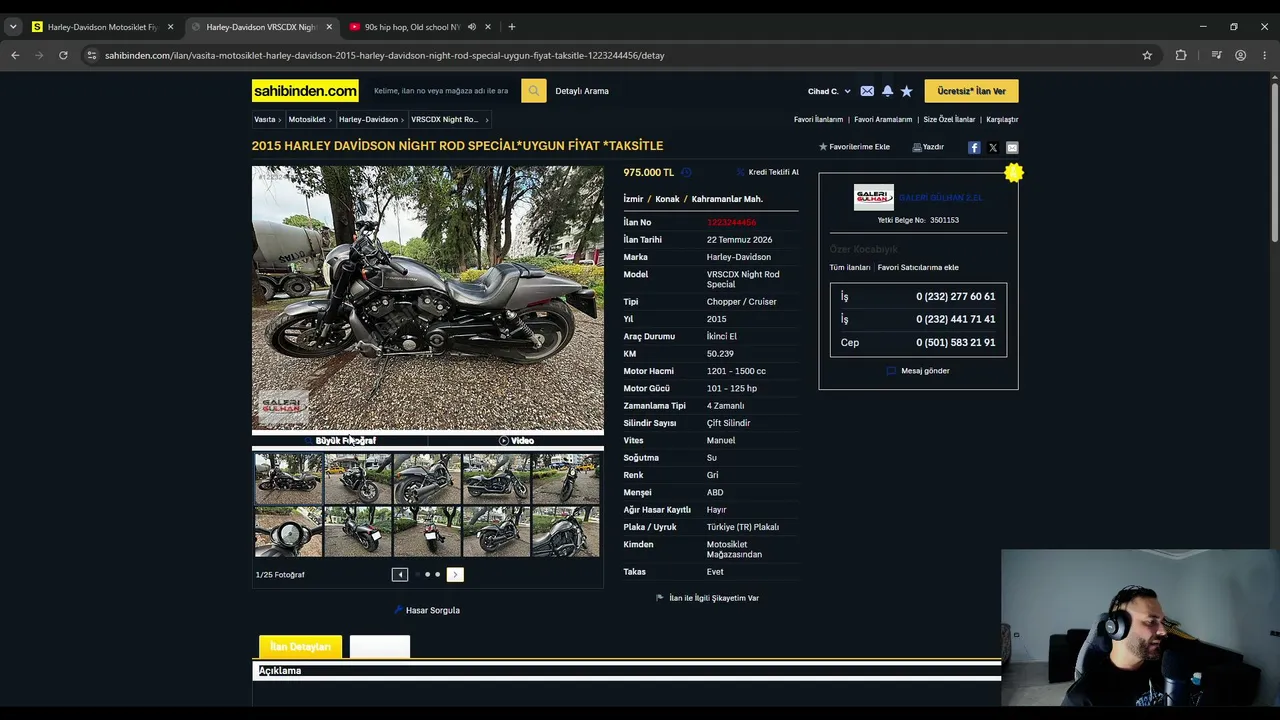This screenshot has width=1280, height=720.
Task: Expand the VRSCDX Night Rod breadcrumb
Action: tap(448, 119)
